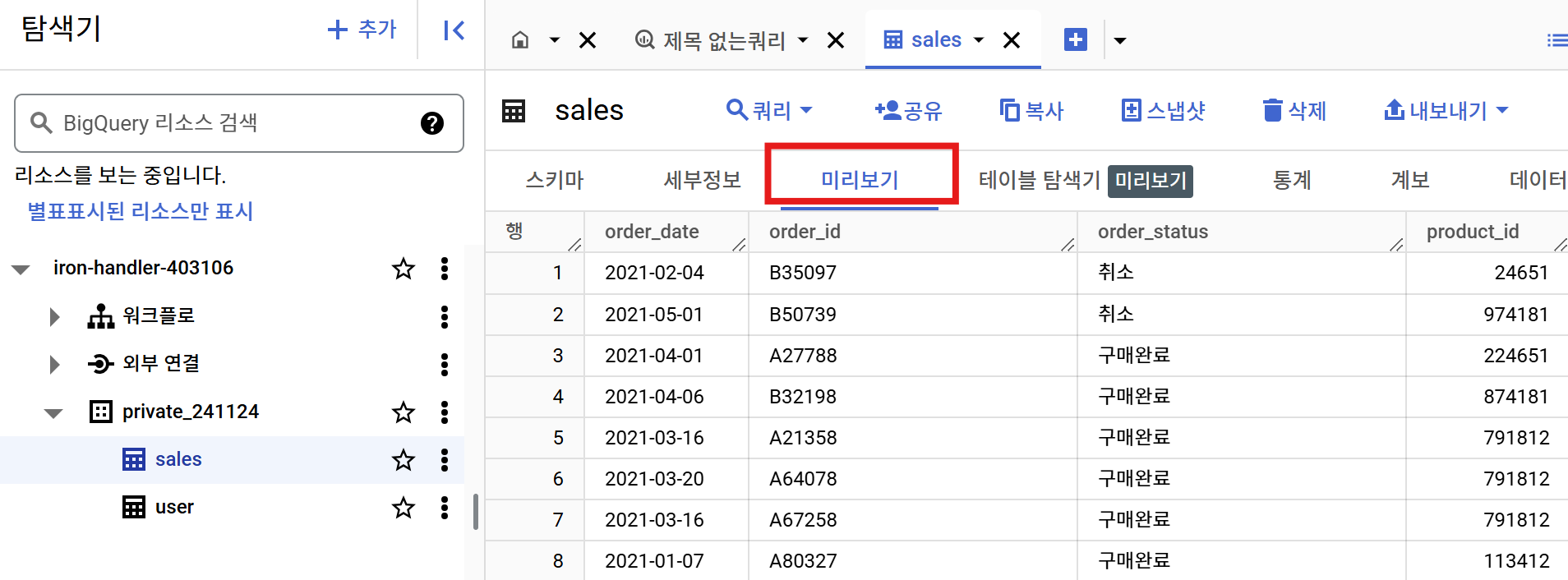Click order_id cell A80327
Viewport: 1568px width, 580px height.
(x=803, y=561)
